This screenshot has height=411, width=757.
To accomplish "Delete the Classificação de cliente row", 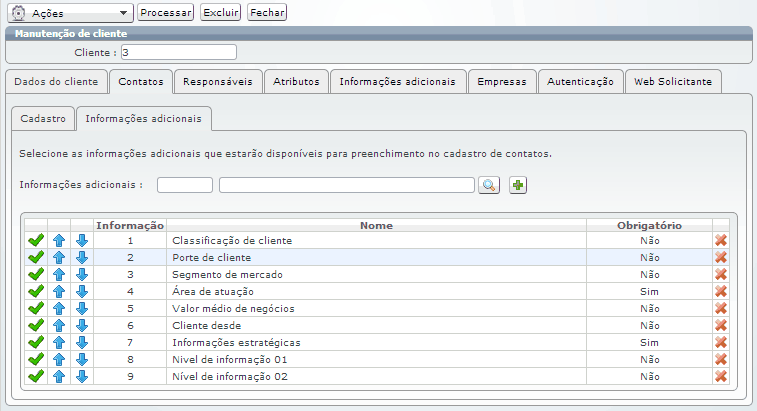I will [x=720, y=241].
